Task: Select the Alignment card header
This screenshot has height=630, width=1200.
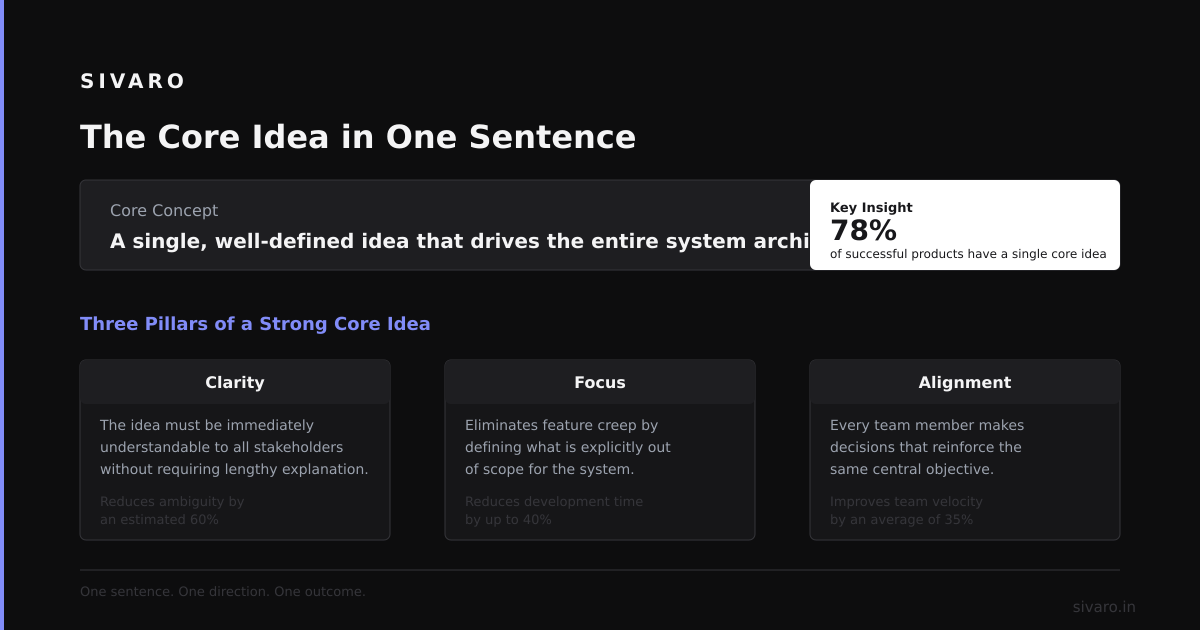Action: click(965, 382)
